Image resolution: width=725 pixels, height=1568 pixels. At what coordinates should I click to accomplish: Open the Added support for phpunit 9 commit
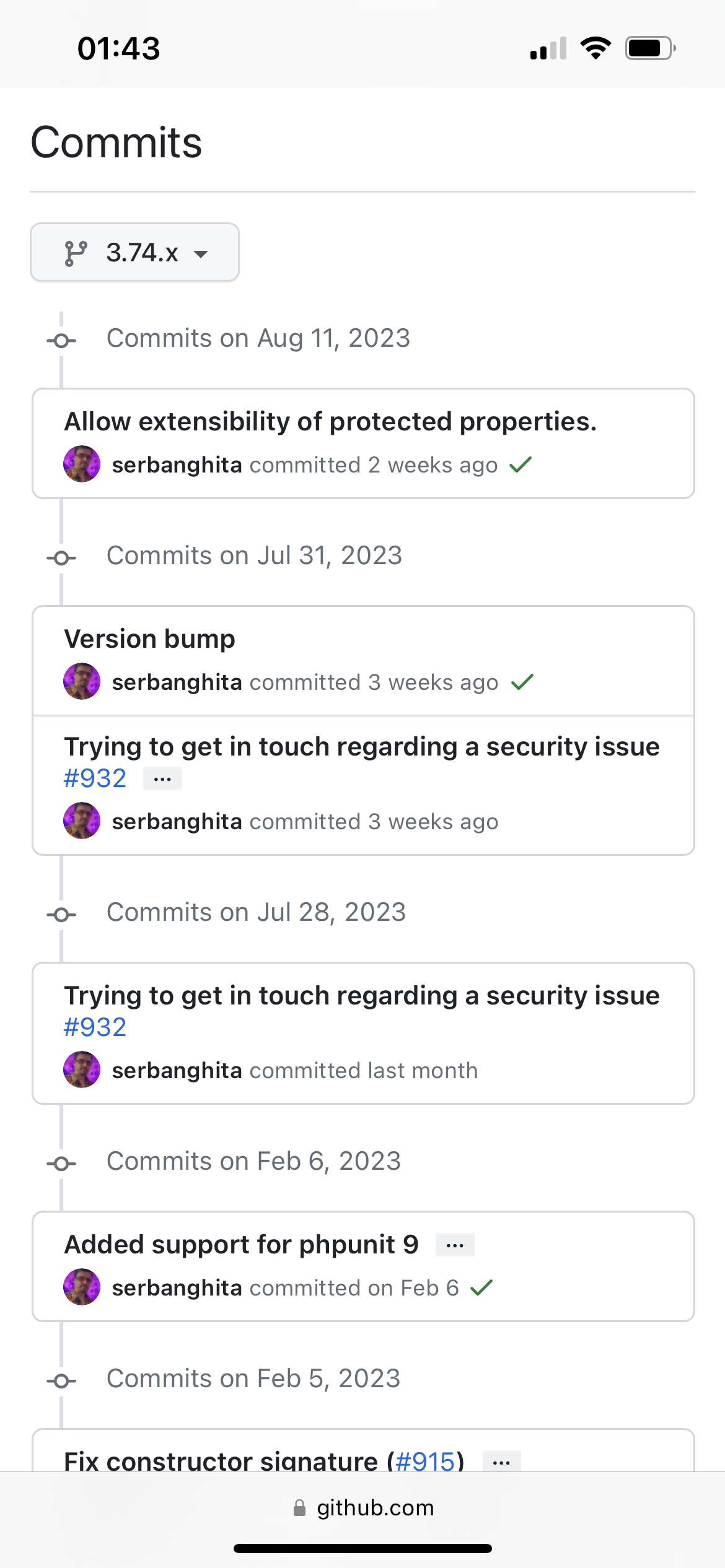click(x=242, y=1245)
